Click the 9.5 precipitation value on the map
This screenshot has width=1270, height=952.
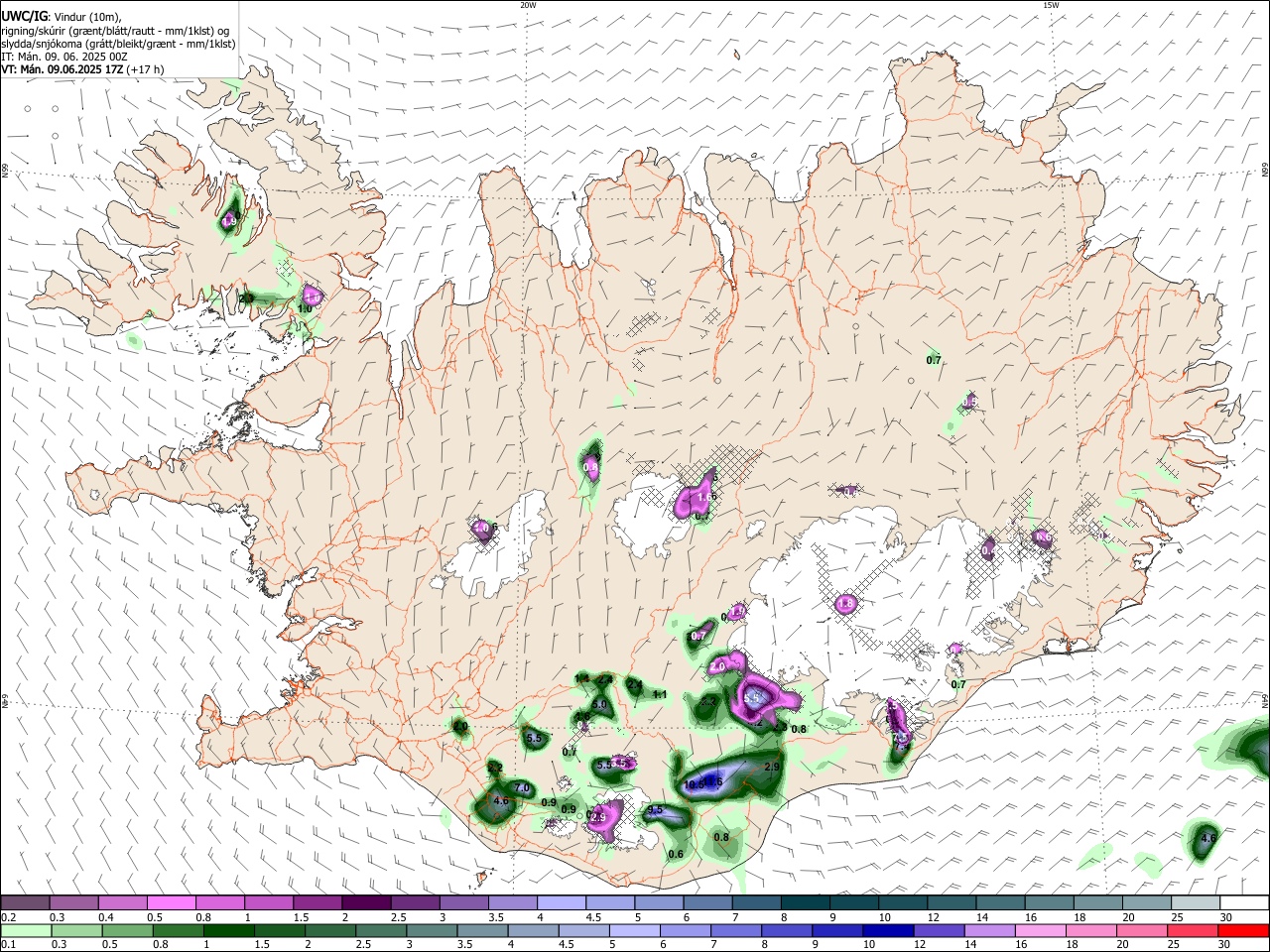tap(655, 810)
